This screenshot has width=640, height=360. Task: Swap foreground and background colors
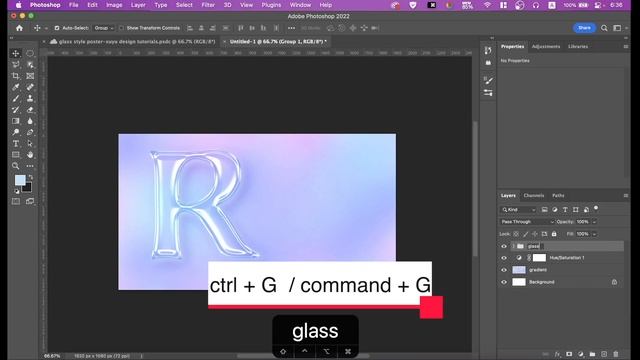(30, 178)
